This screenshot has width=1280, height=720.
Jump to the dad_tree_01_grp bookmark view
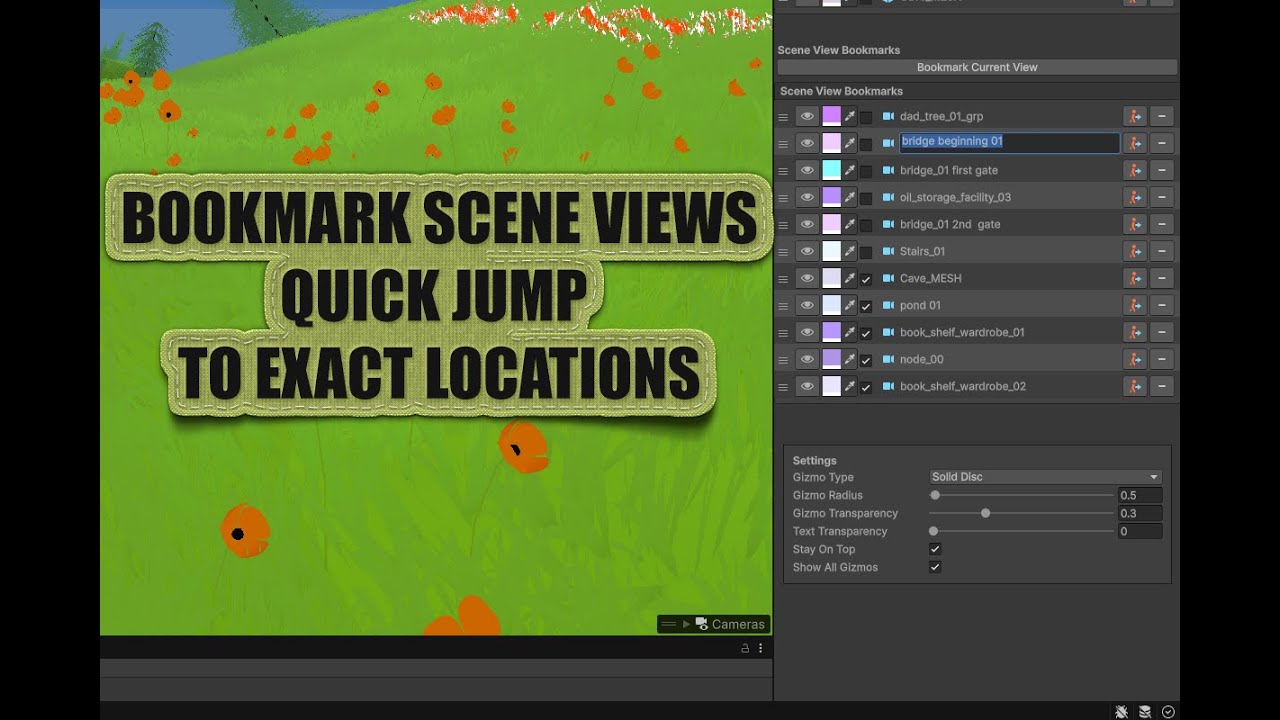[x=1134, y=116]
